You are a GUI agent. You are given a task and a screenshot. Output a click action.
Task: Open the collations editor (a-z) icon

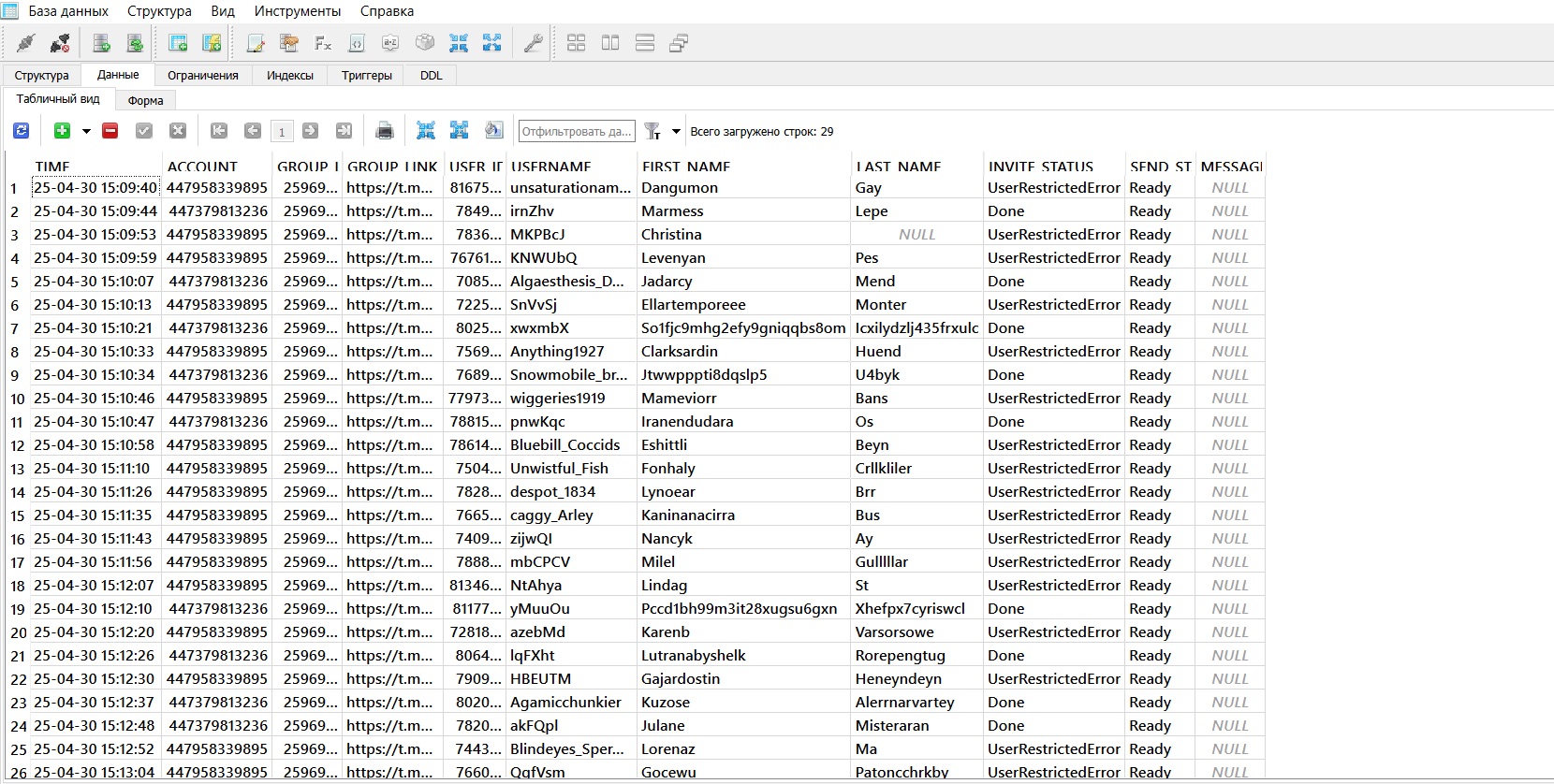(390, 43)
